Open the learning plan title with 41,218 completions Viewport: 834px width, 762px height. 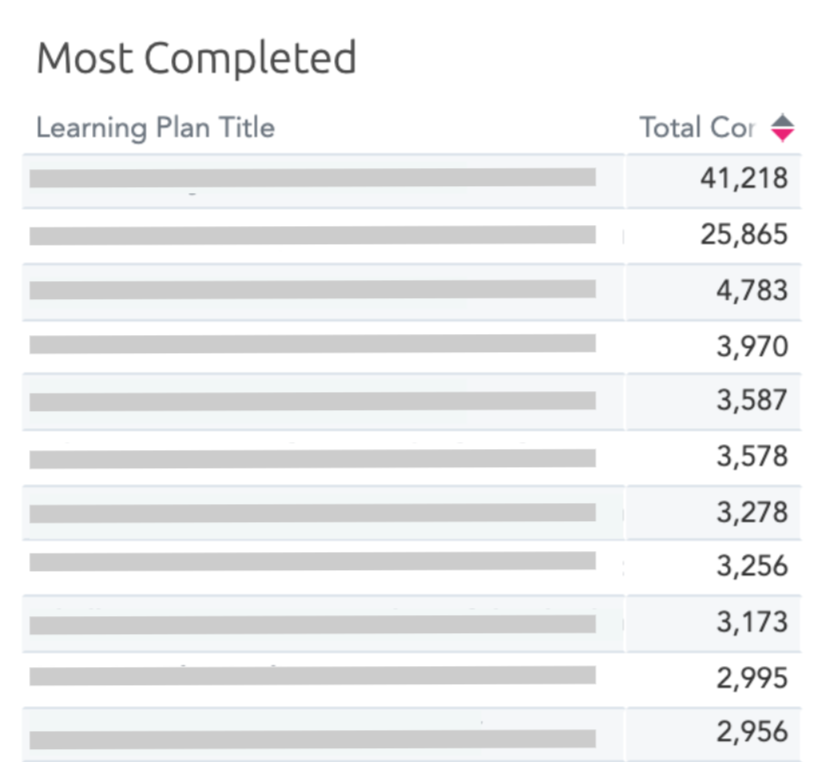coord(312,178)
